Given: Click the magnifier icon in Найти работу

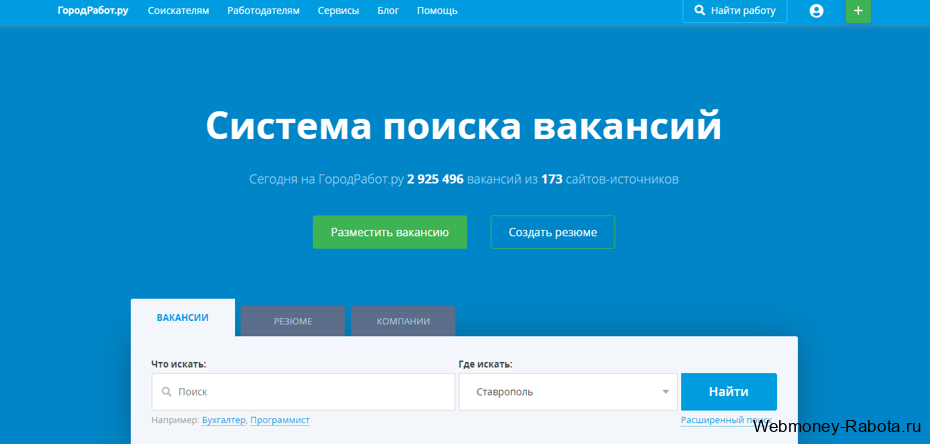Looking at the screenshot, I should (700, 11).
